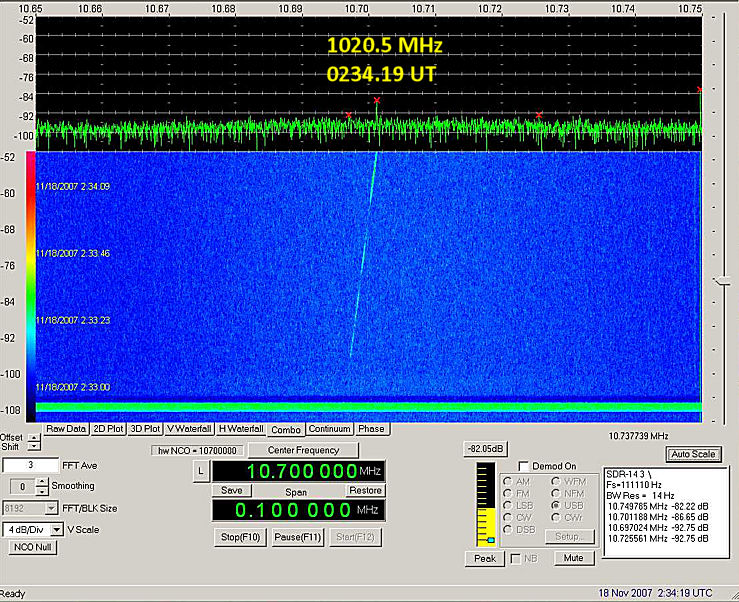Click the -82.05dB level readout button
Image resolution: width=739 pixels, height=602 pixels.
click(x=485, y=449)
